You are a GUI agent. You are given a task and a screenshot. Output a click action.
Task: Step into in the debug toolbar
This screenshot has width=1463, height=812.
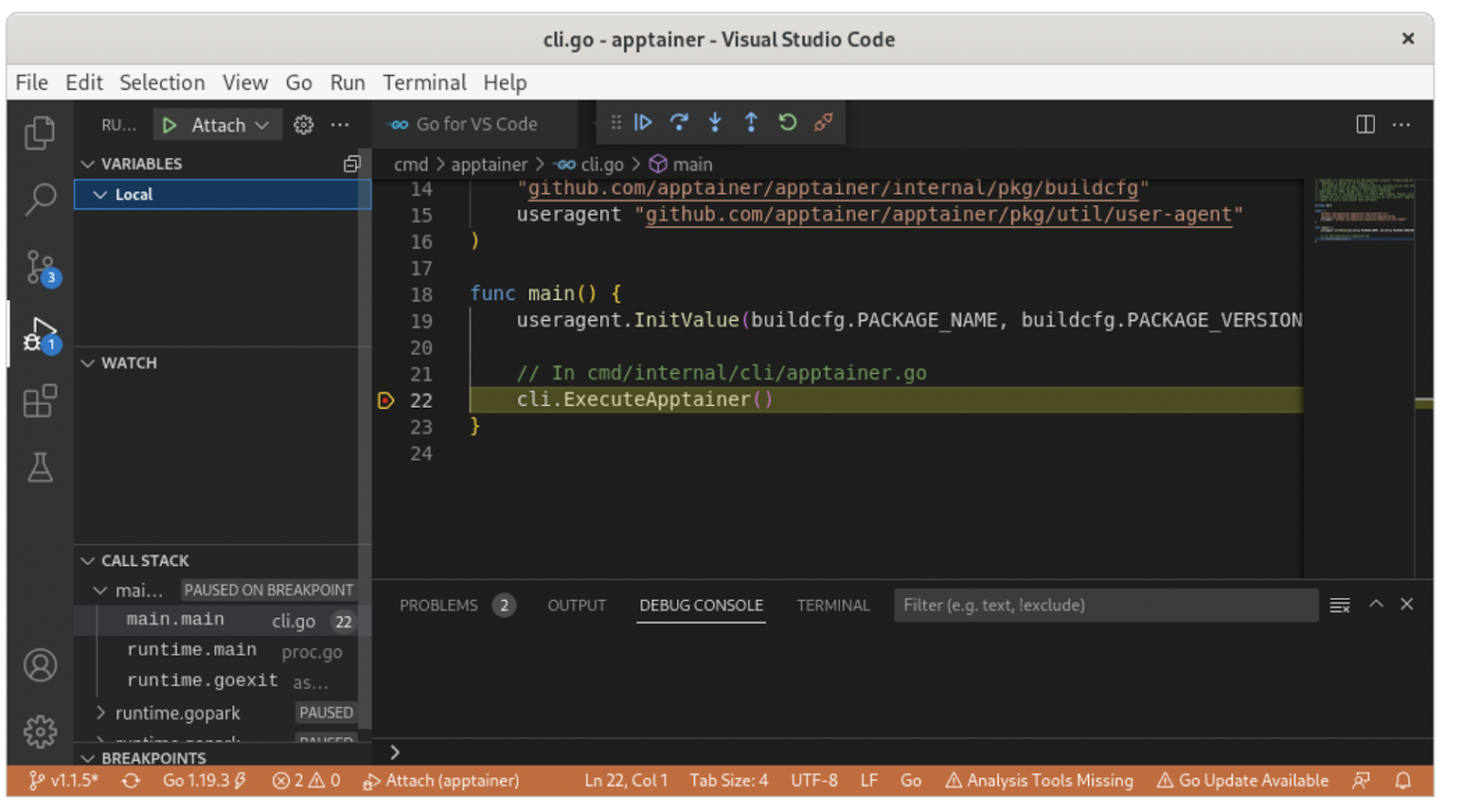click(715, 123)
